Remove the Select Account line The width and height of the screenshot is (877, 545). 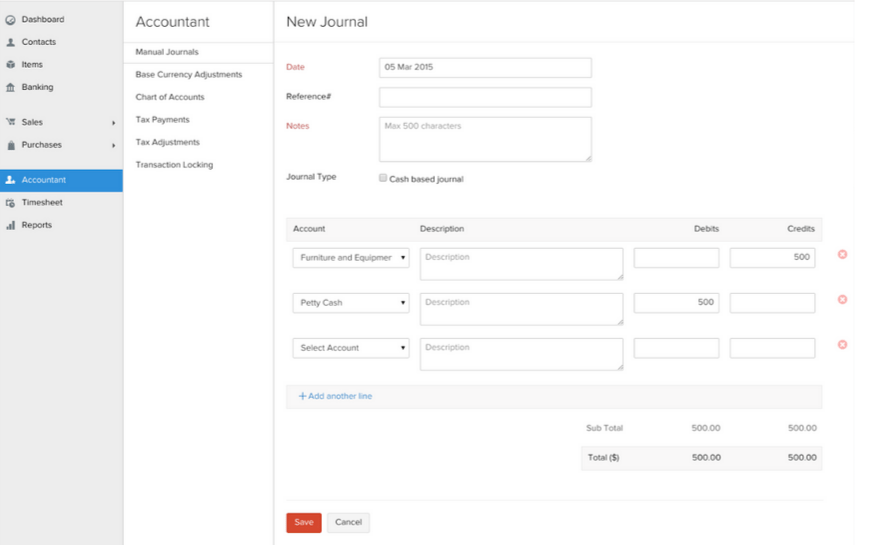[842, 345]
